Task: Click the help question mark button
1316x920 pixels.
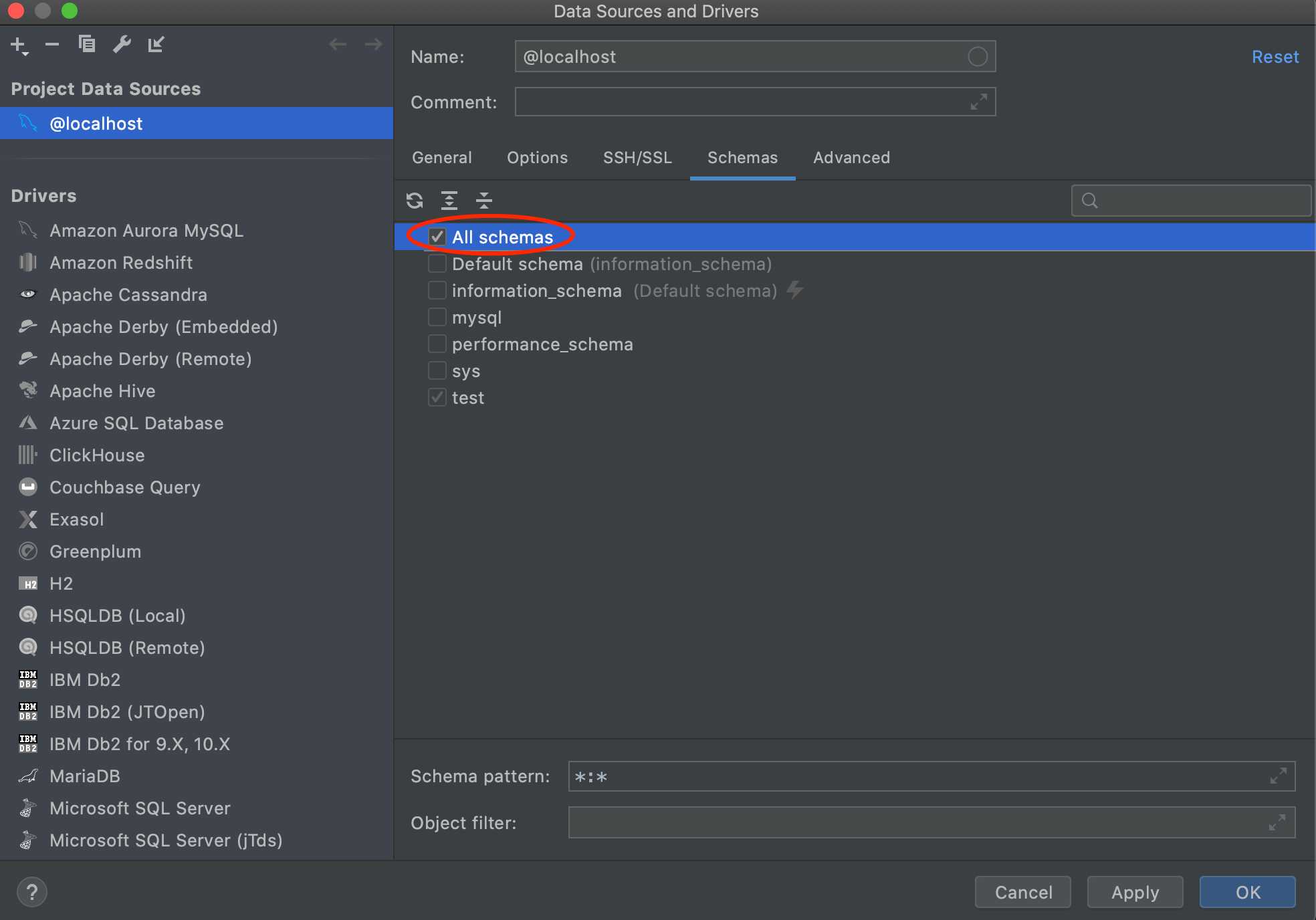Action: [31, 892]
